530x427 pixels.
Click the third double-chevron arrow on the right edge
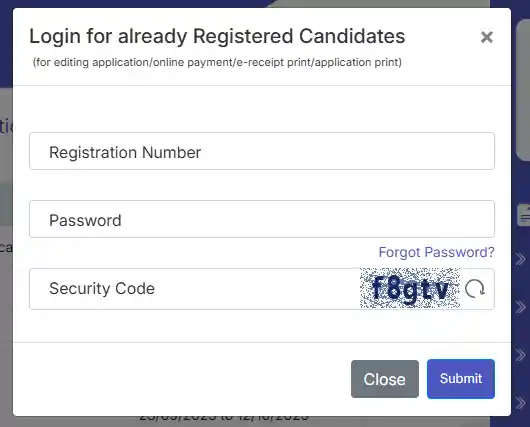(521, 355)
